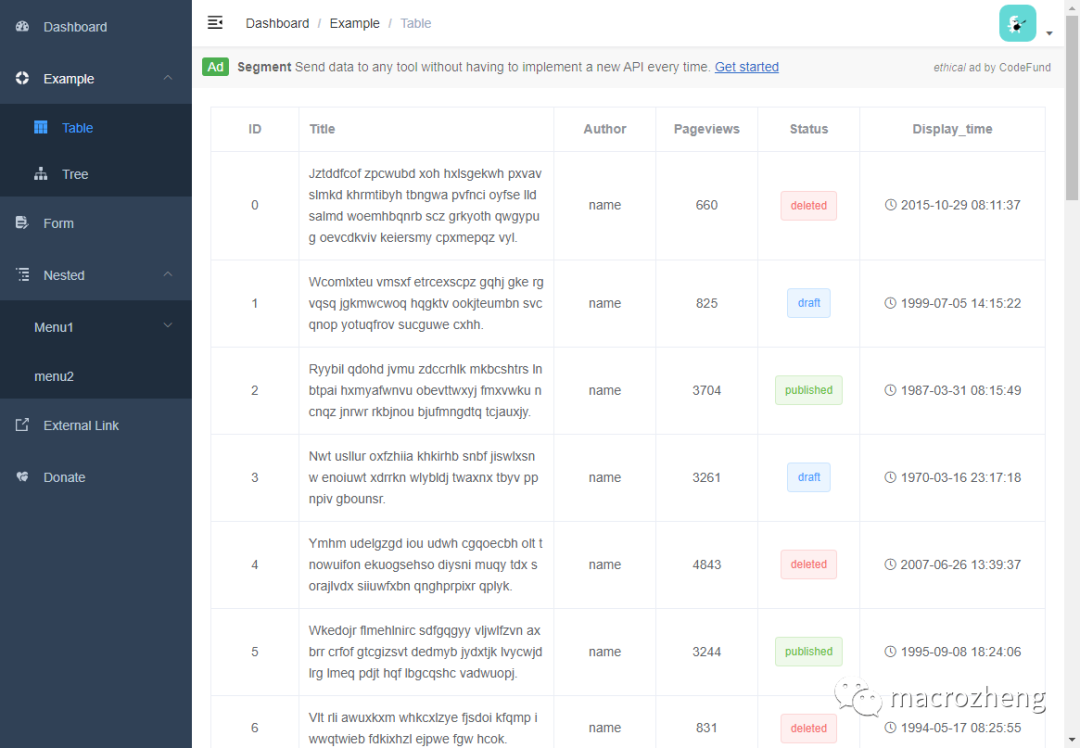This screenshot has height=748, width=1080.
Task: Open the menu2 sidebar item
Action: pyautogui.click(x=54, y=377)
